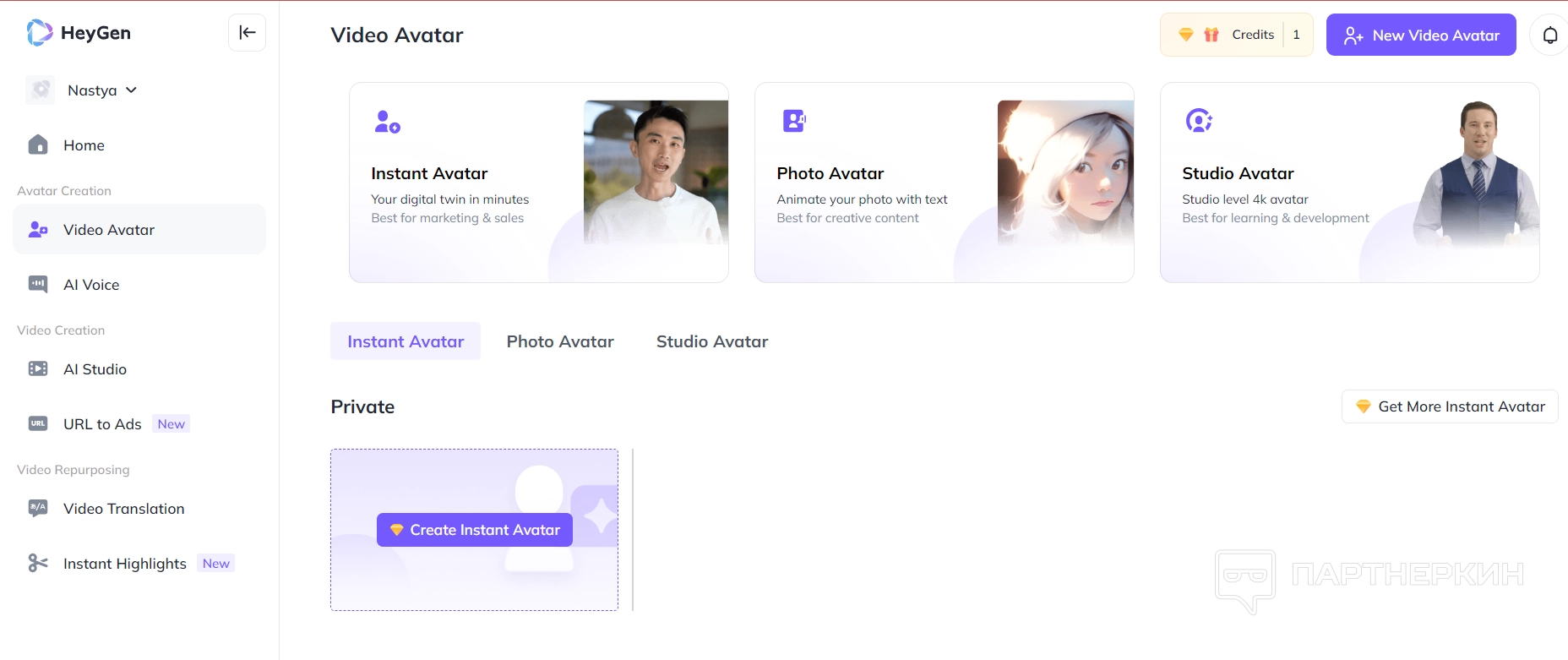The height and width of the screenshot is (660, 1568).
Task: Click the Private section heading
Action: (362, 406)
